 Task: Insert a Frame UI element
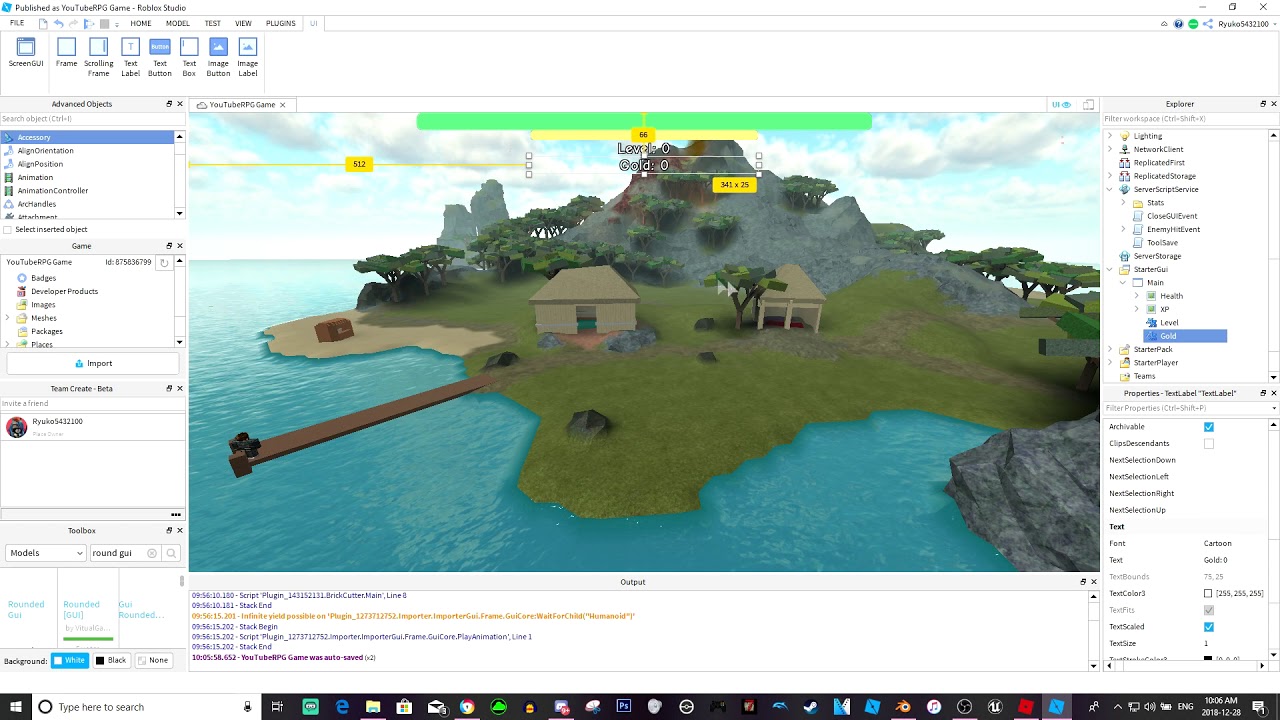pos(66,52)
